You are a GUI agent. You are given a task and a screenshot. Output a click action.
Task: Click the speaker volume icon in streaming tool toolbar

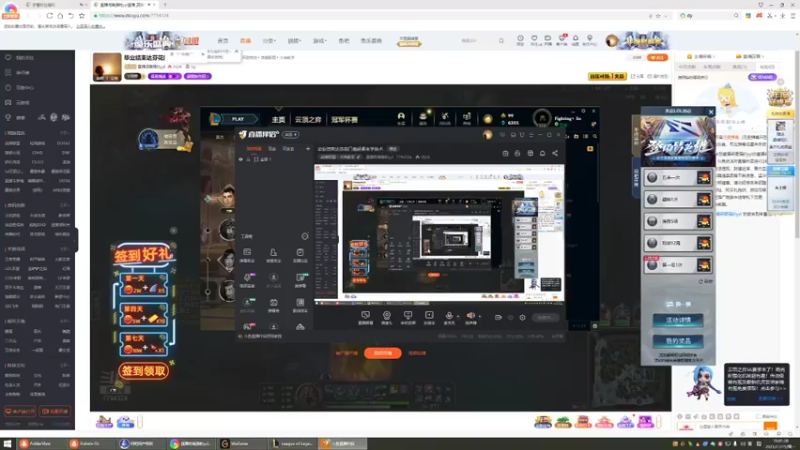(471, 316)
